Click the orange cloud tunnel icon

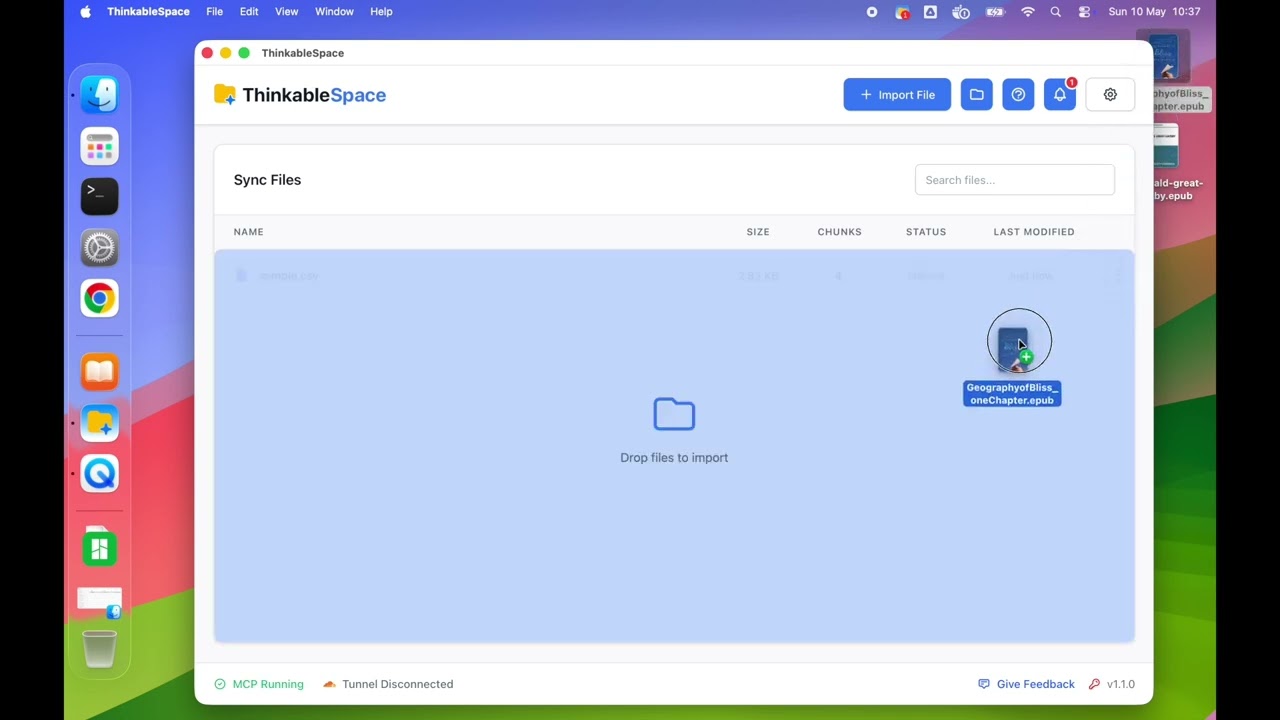pyautogui.click(x=329, y=684)
